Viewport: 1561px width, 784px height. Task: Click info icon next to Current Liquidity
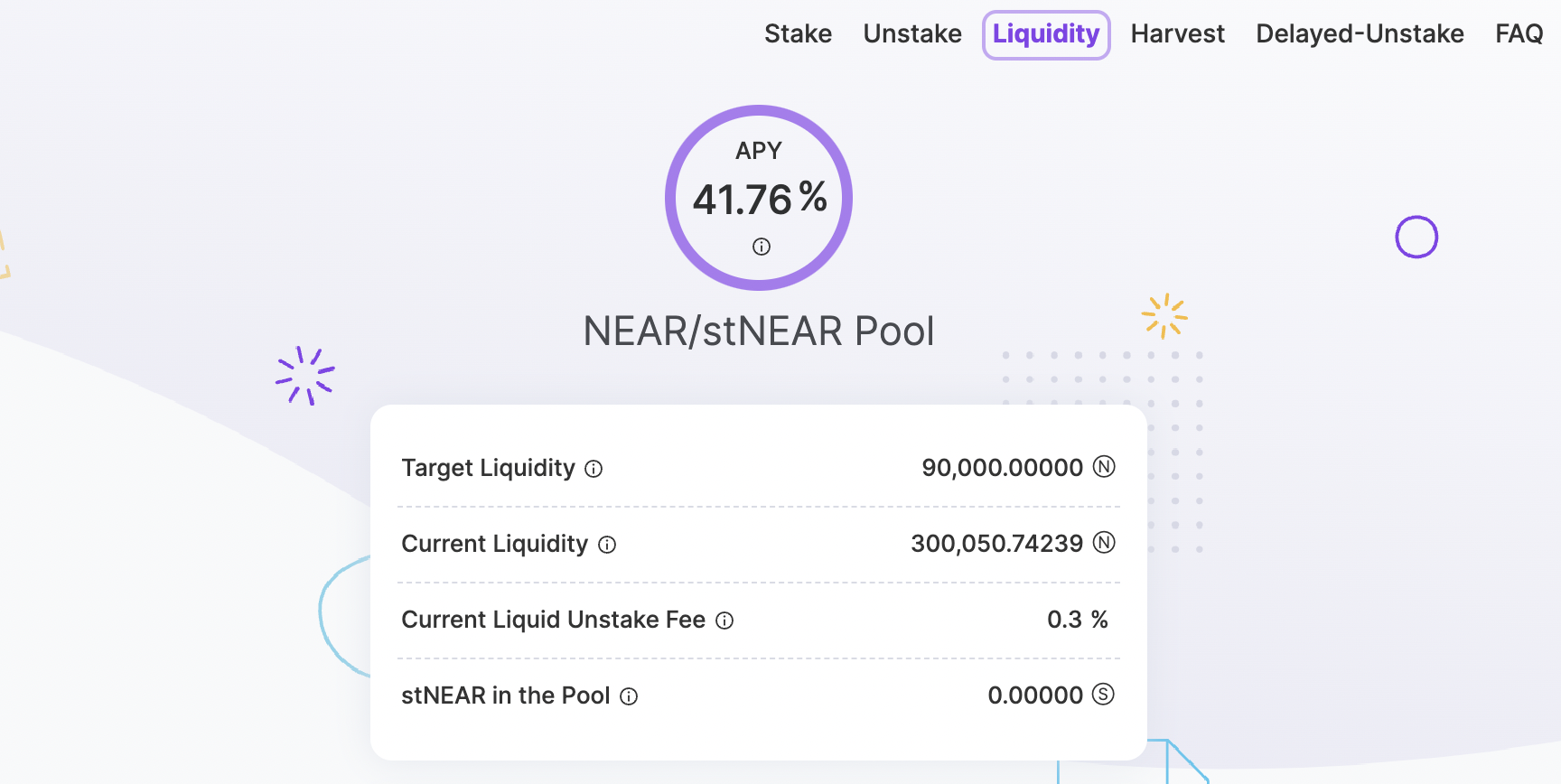point(607,545)
